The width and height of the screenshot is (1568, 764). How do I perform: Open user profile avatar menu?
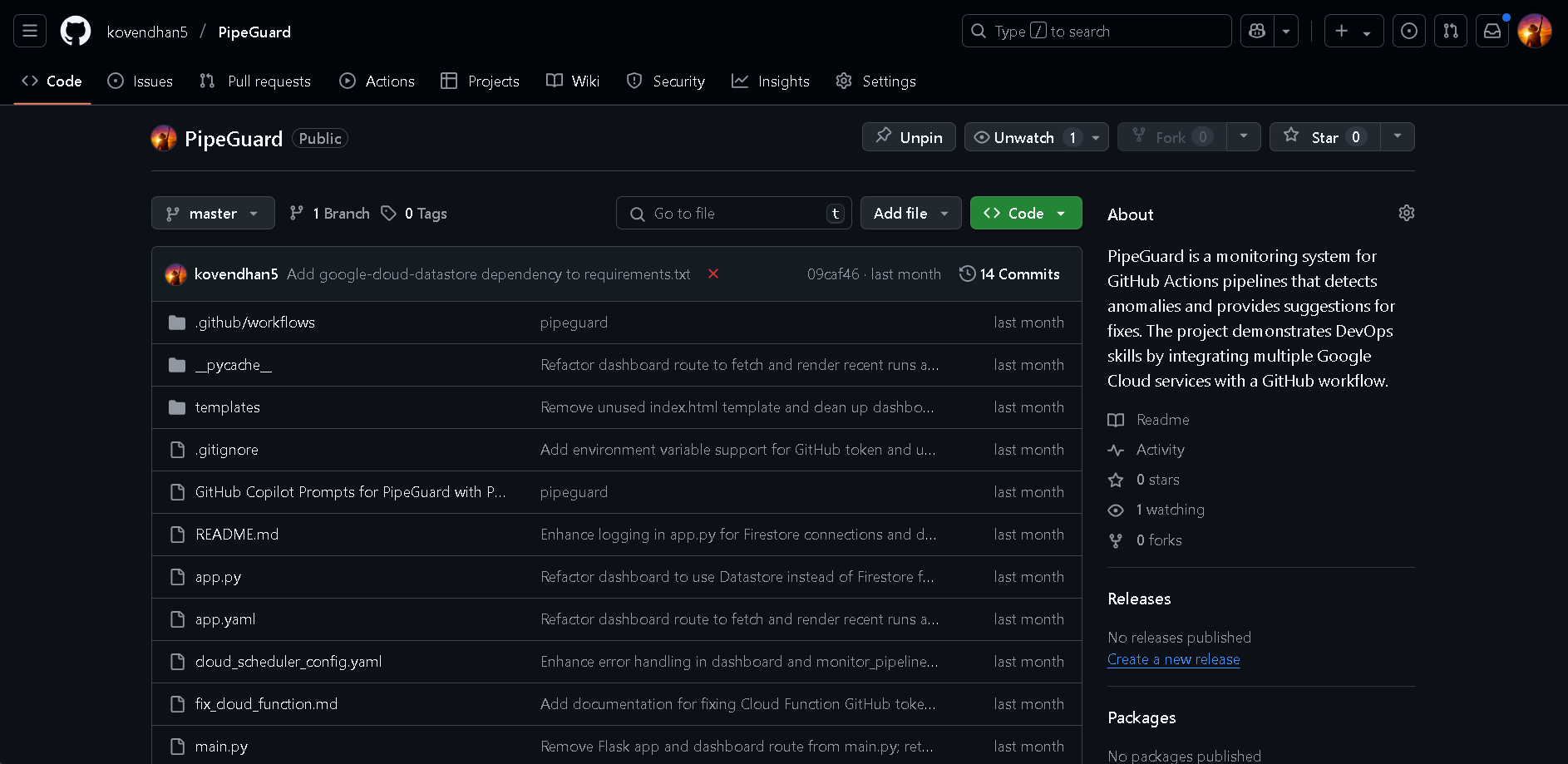click(x=1535, y=32)
